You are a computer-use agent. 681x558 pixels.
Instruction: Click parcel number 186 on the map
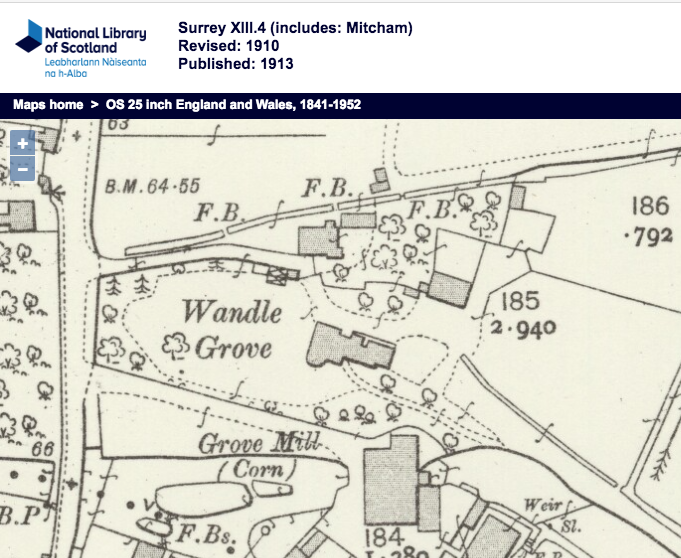649,207
